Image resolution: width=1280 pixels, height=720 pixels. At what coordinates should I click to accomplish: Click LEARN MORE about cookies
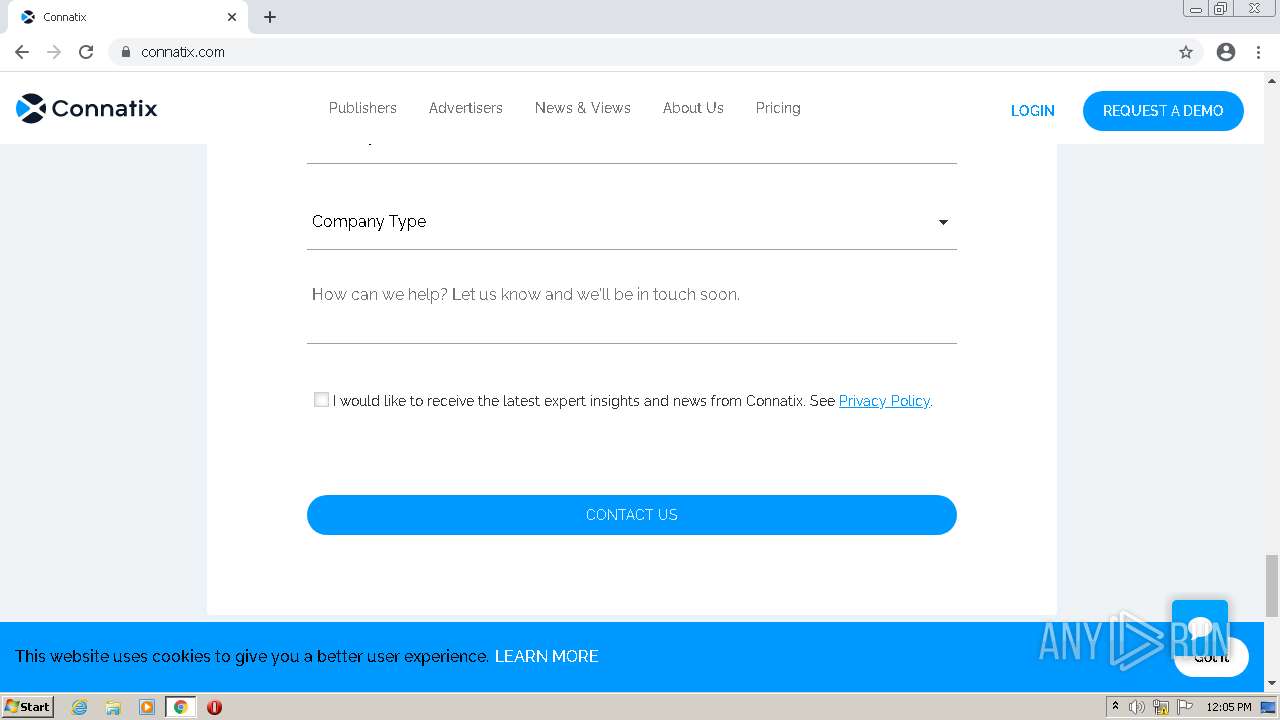pos(547,656)
